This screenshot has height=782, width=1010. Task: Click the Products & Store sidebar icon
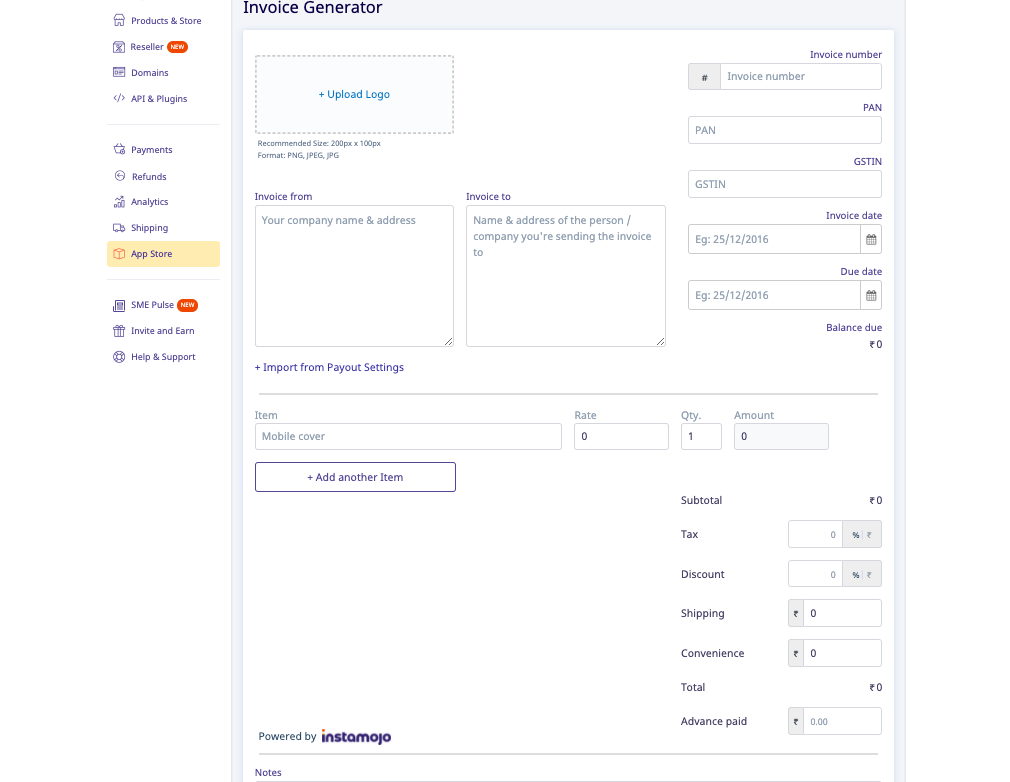click(119, 20)
